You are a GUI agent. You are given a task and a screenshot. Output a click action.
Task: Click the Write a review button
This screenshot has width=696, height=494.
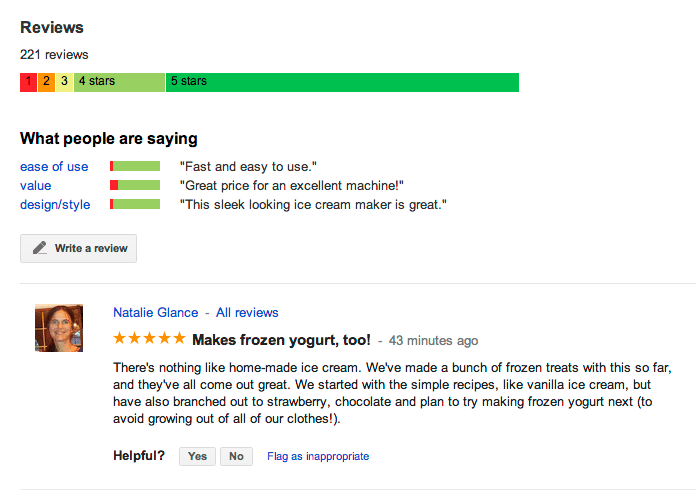(x=79, y=249)
